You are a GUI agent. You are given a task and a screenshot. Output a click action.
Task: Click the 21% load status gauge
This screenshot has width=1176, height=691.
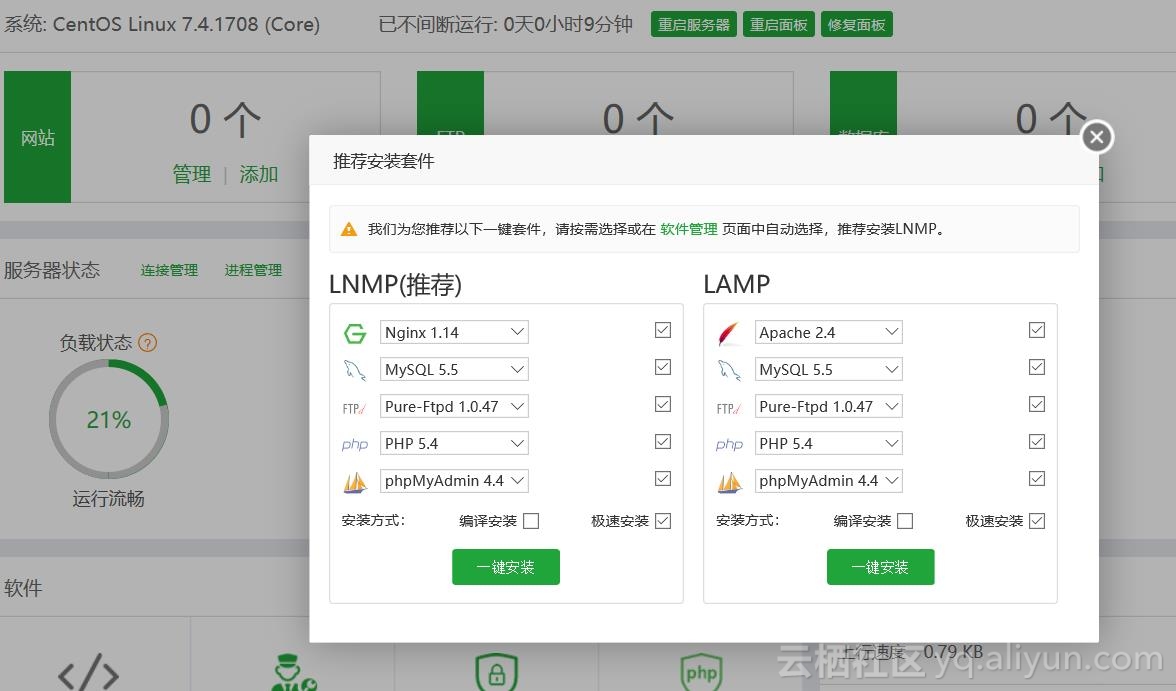109,419
